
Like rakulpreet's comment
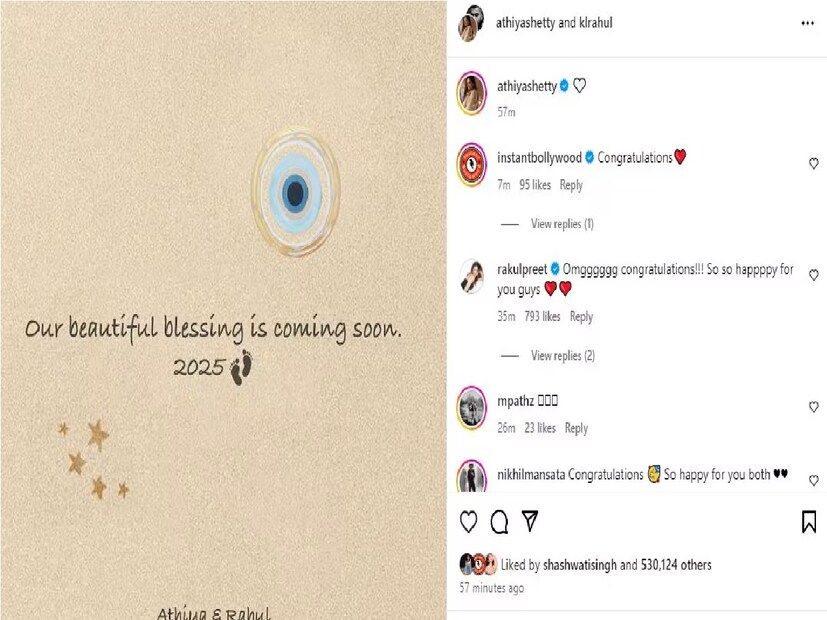pos(814,275)
